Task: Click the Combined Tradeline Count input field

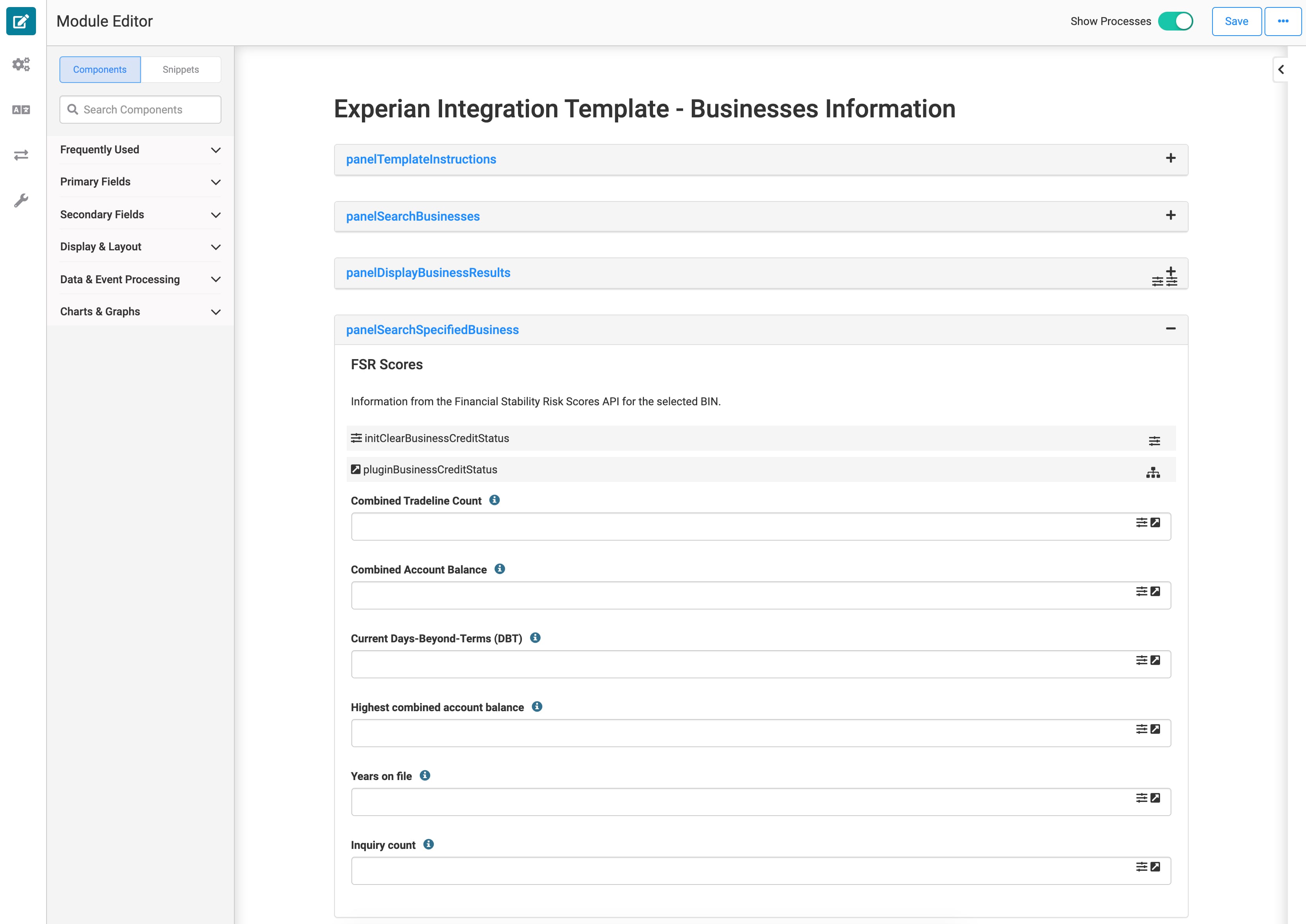Action: point(761,526)
